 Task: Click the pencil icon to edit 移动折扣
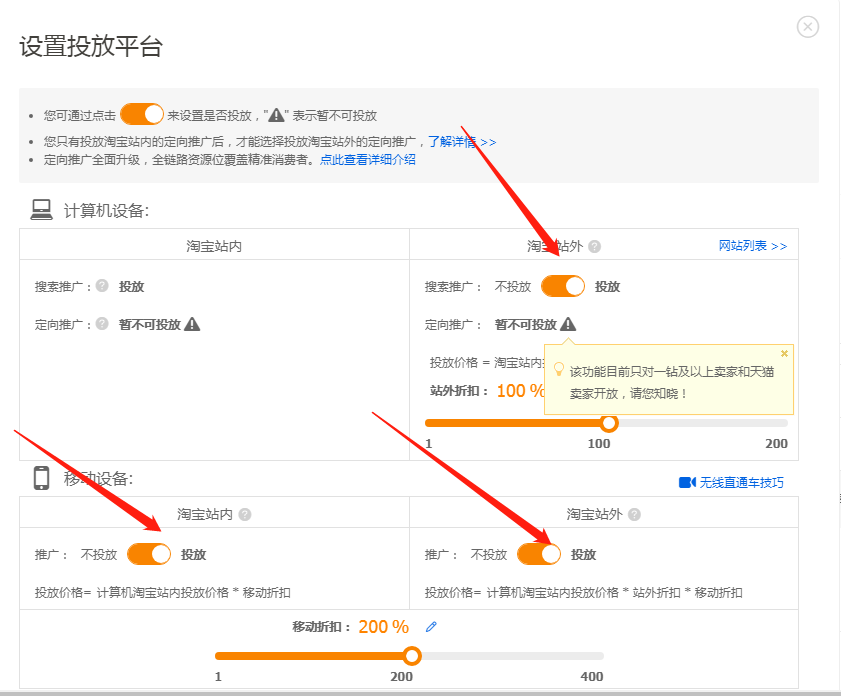[x=431, y=627]
